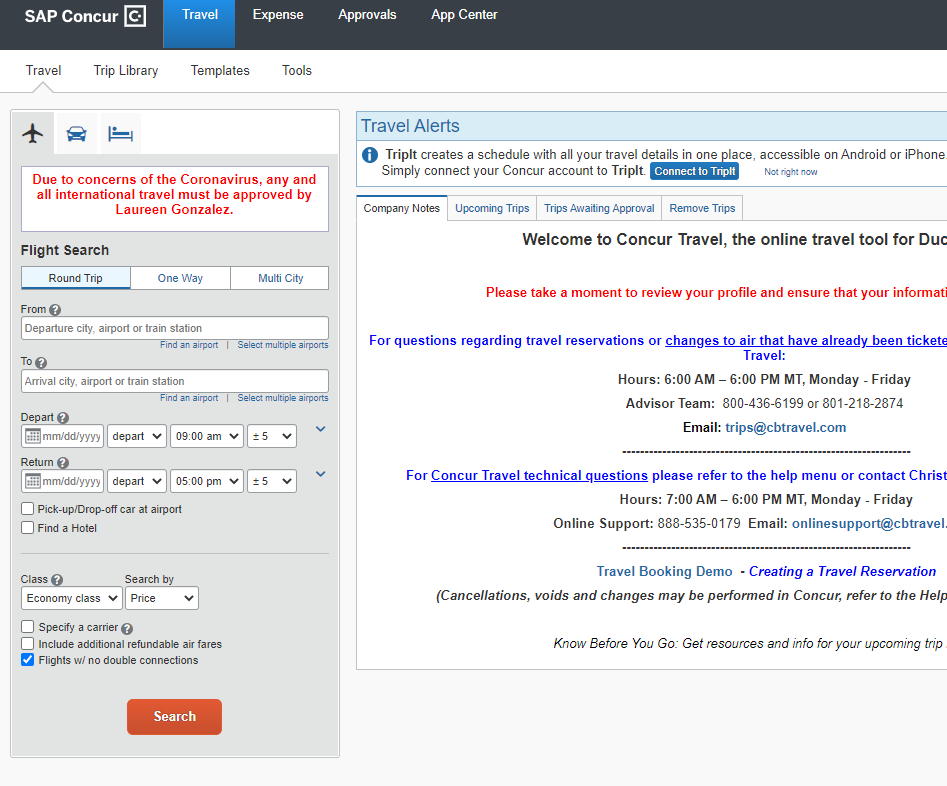Select the Flight search airplane icon
The width and height of the screenshot is (947, 786).
pyautogui.click(x=33, y=133)
